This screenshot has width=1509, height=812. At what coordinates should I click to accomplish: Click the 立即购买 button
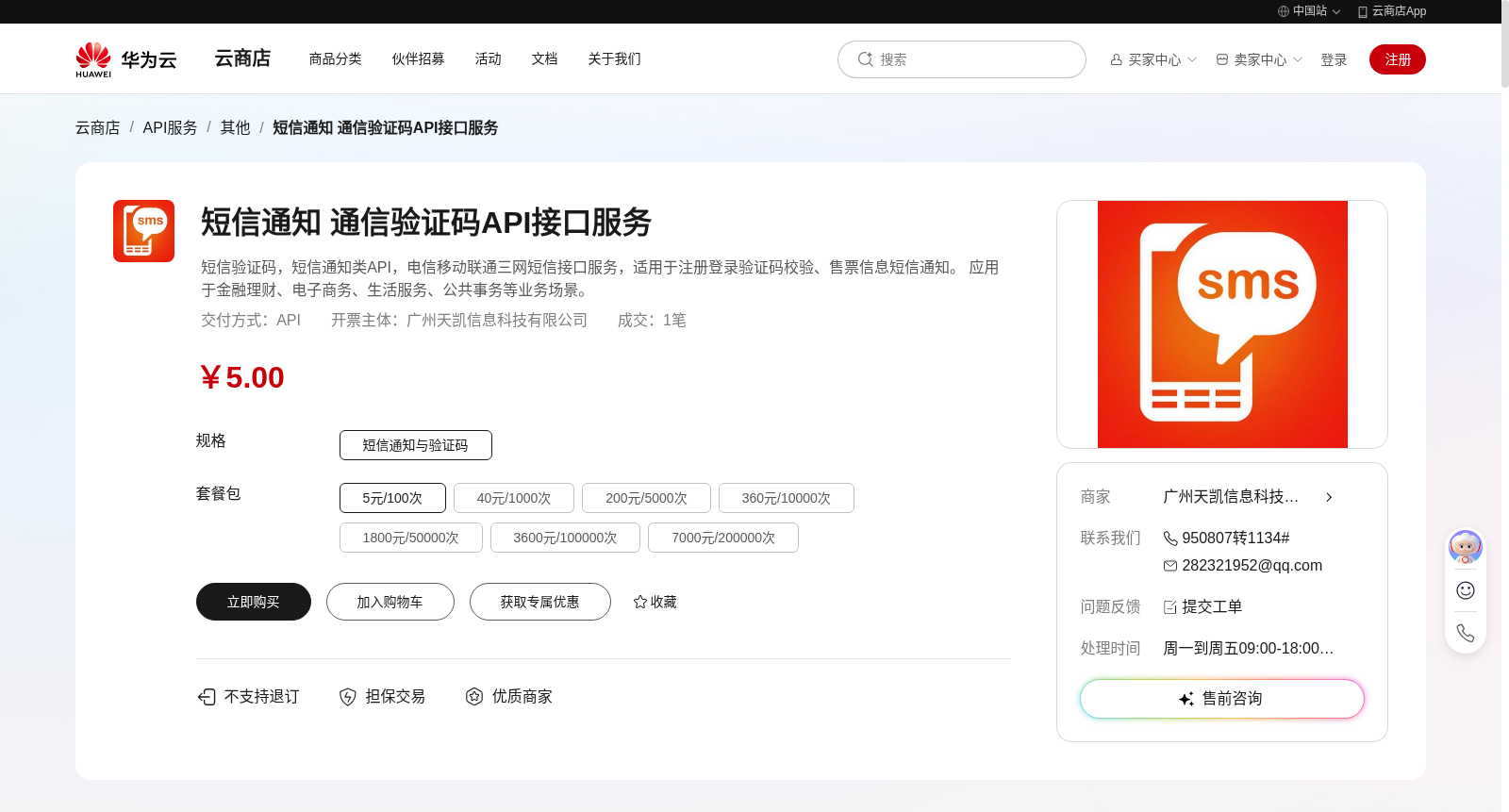[254, 602]
